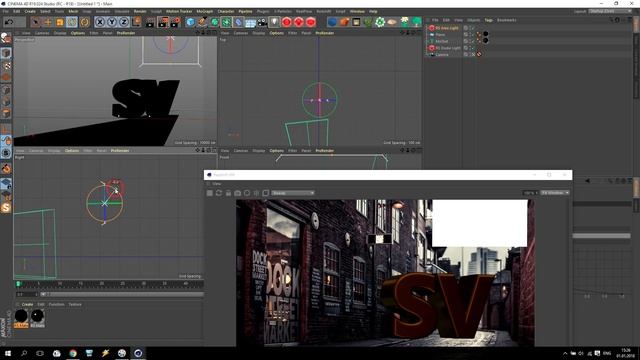Image resolution: width=640 pixels, height=360 pixels.
Task: Toggle the enable checkmark of RS Area Light
Action: (x=474, y=28)
